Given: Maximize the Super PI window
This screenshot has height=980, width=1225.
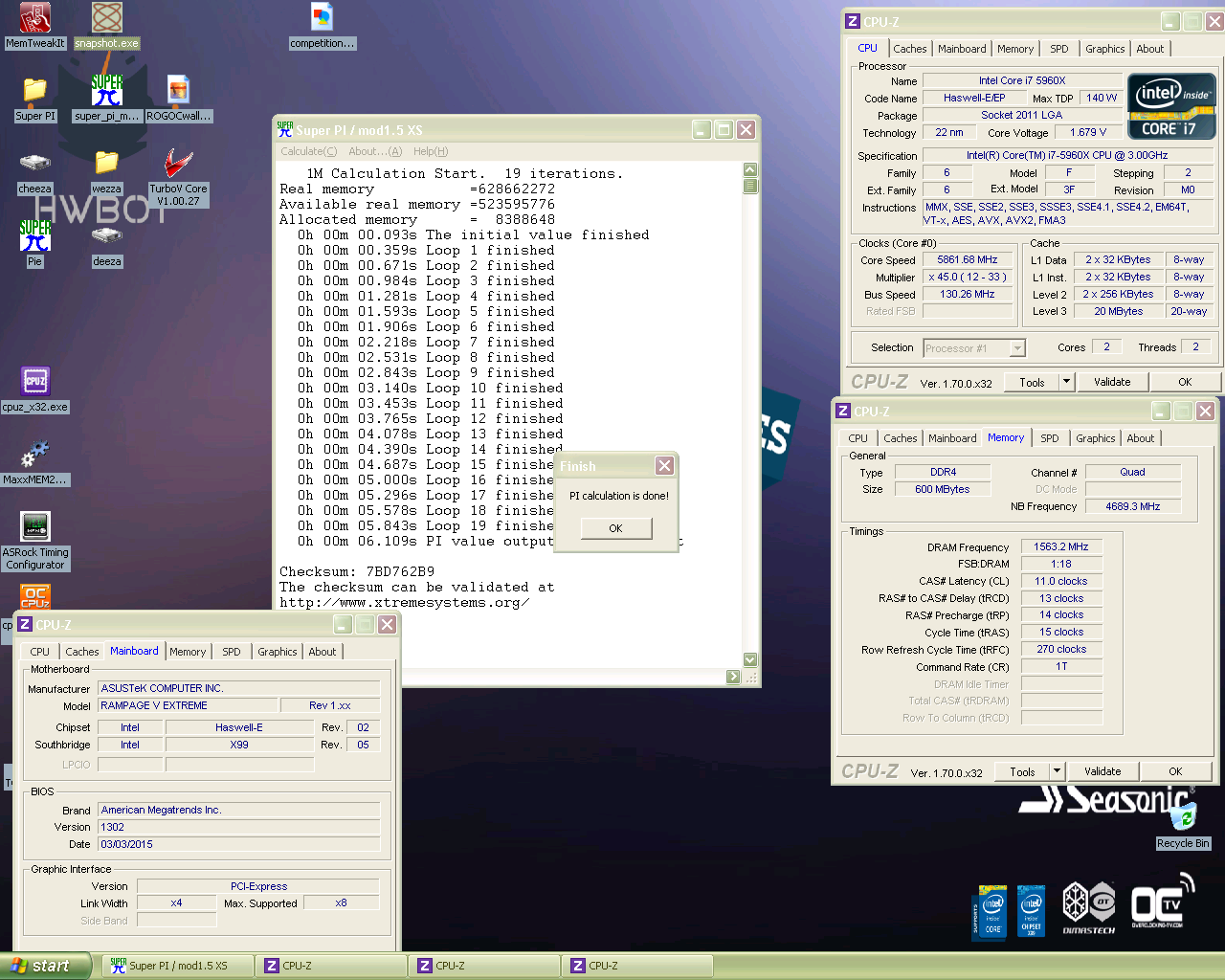Looking at the screenshot, I should (x=724, y=130).
